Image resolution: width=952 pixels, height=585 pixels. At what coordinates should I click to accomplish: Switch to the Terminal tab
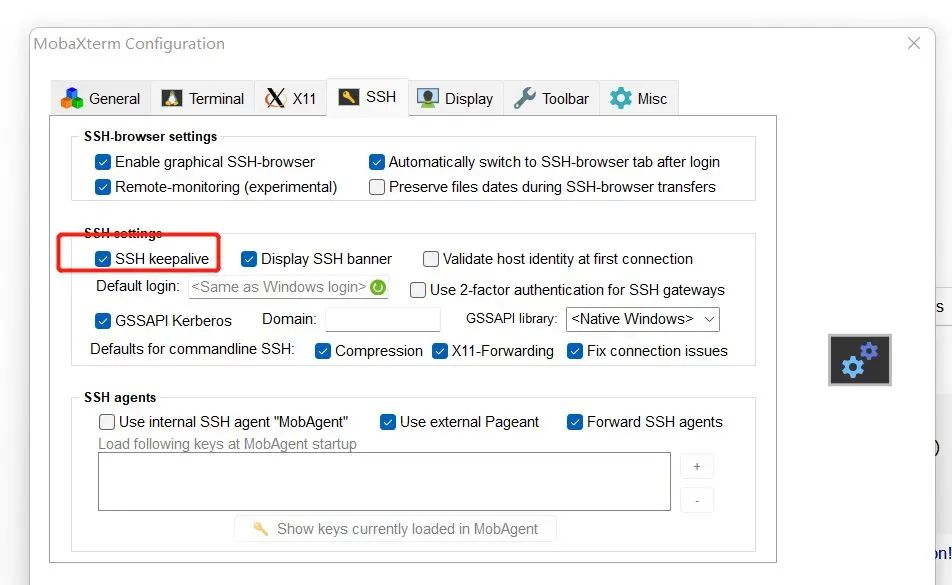[203, 98]
